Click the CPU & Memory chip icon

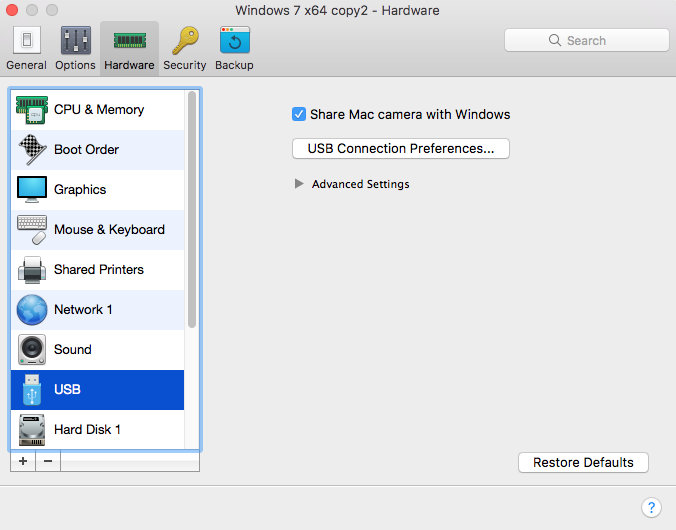tap(32, 110)
